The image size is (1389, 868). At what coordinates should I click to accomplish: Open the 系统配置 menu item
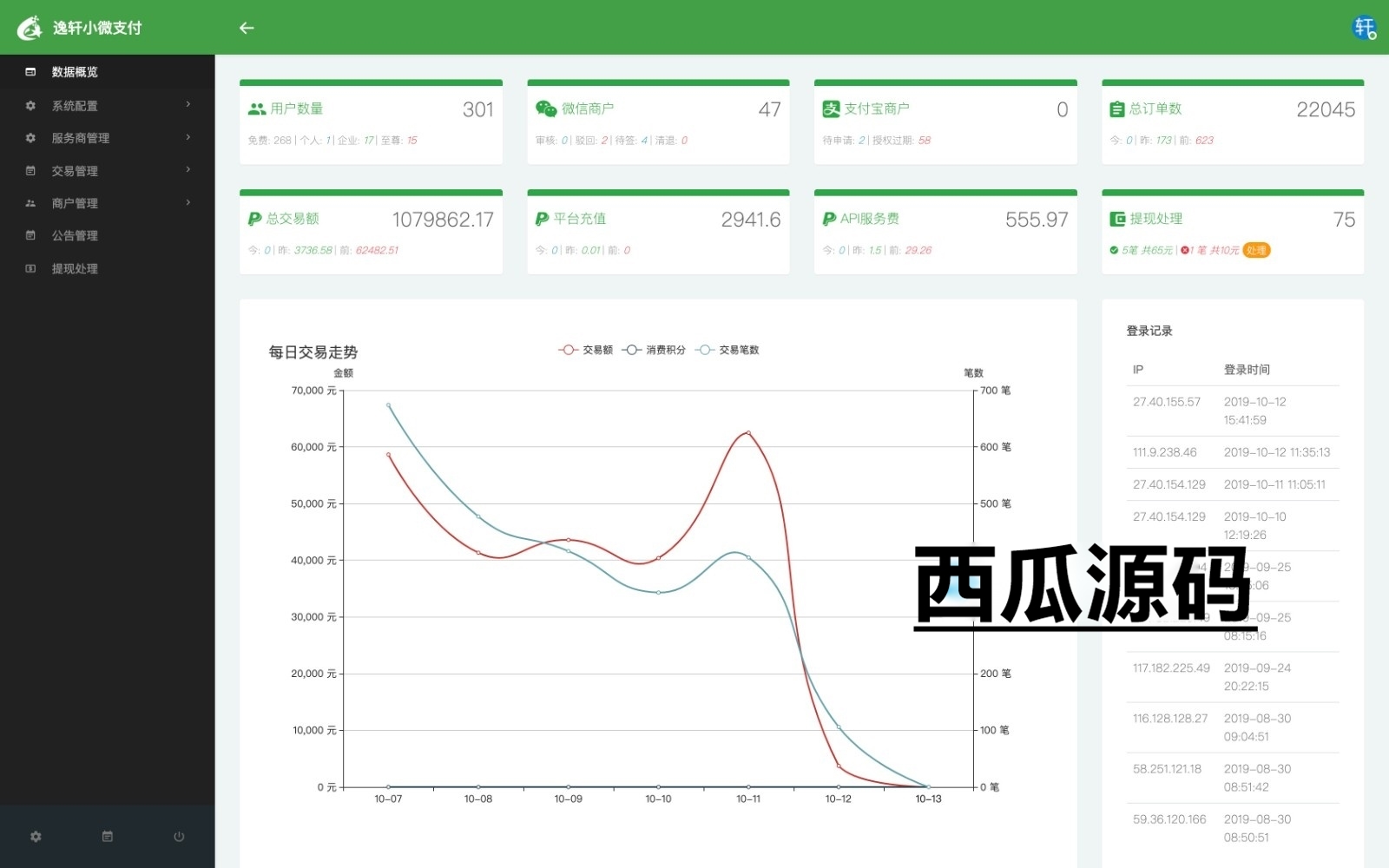(x=108, y=106)
